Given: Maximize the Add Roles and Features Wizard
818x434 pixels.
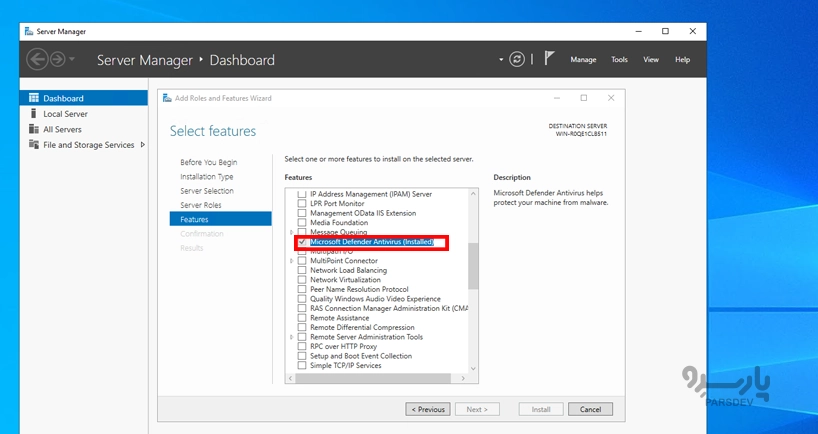Looking at the screenshot, I should [584, 98].
